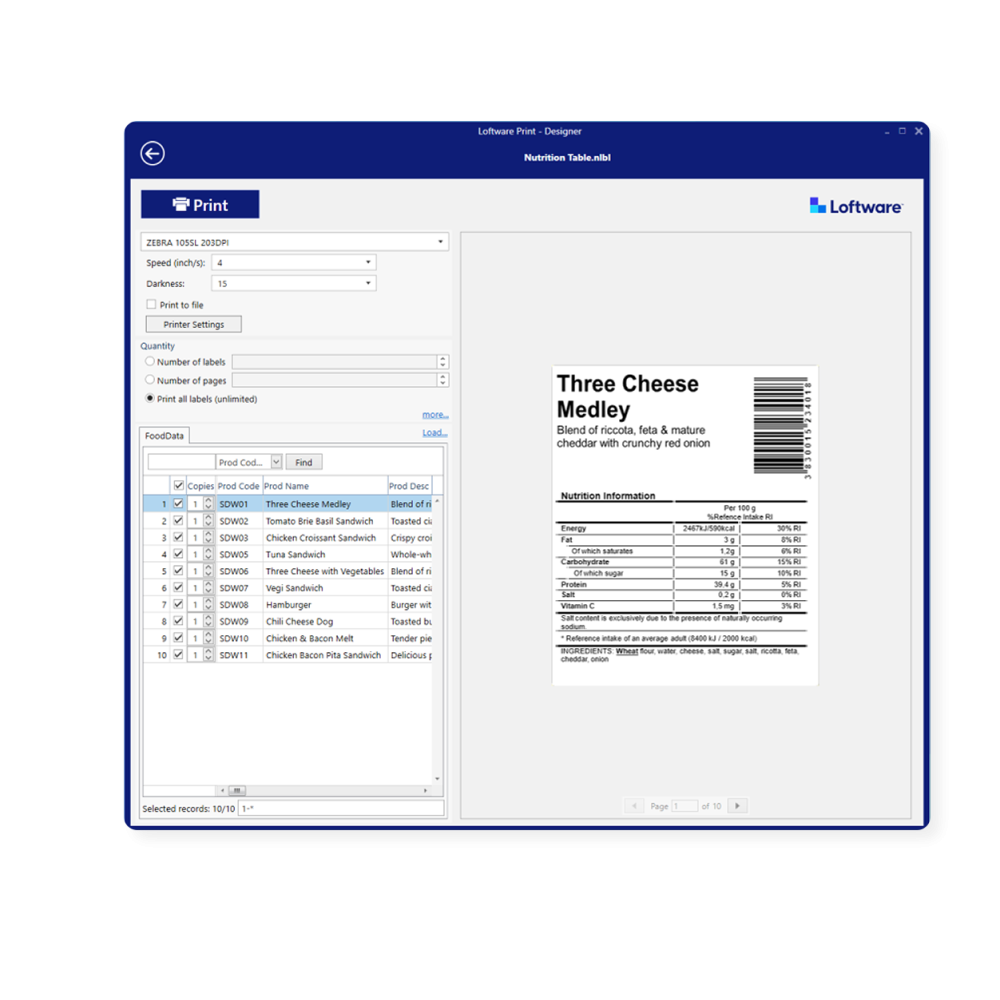Go to the previous label page arrow
Viewport: 1000px width, 1000px height.
633,806
